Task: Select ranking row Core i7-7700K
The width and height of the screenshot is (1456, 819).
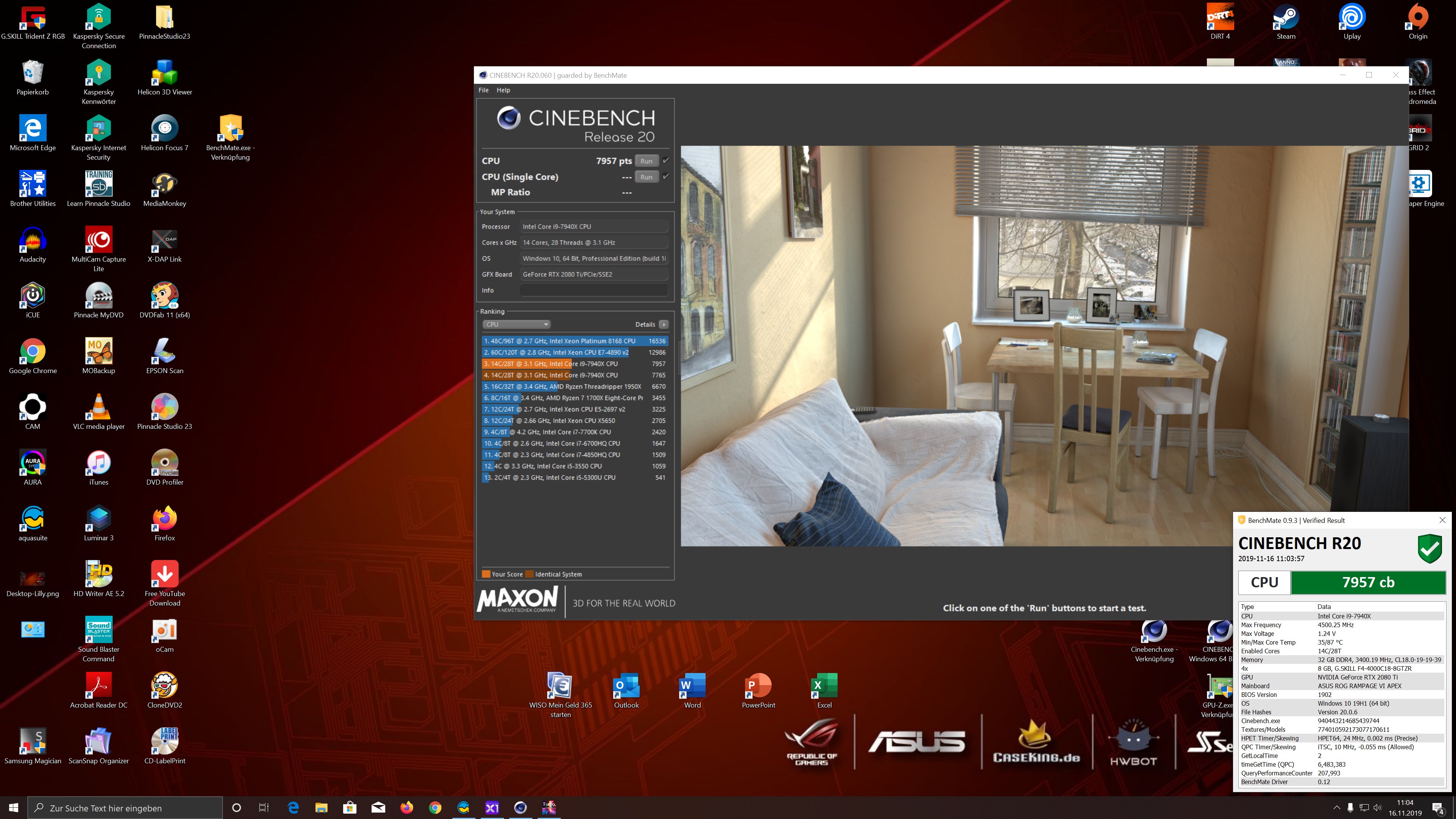Action: (575, 432)
